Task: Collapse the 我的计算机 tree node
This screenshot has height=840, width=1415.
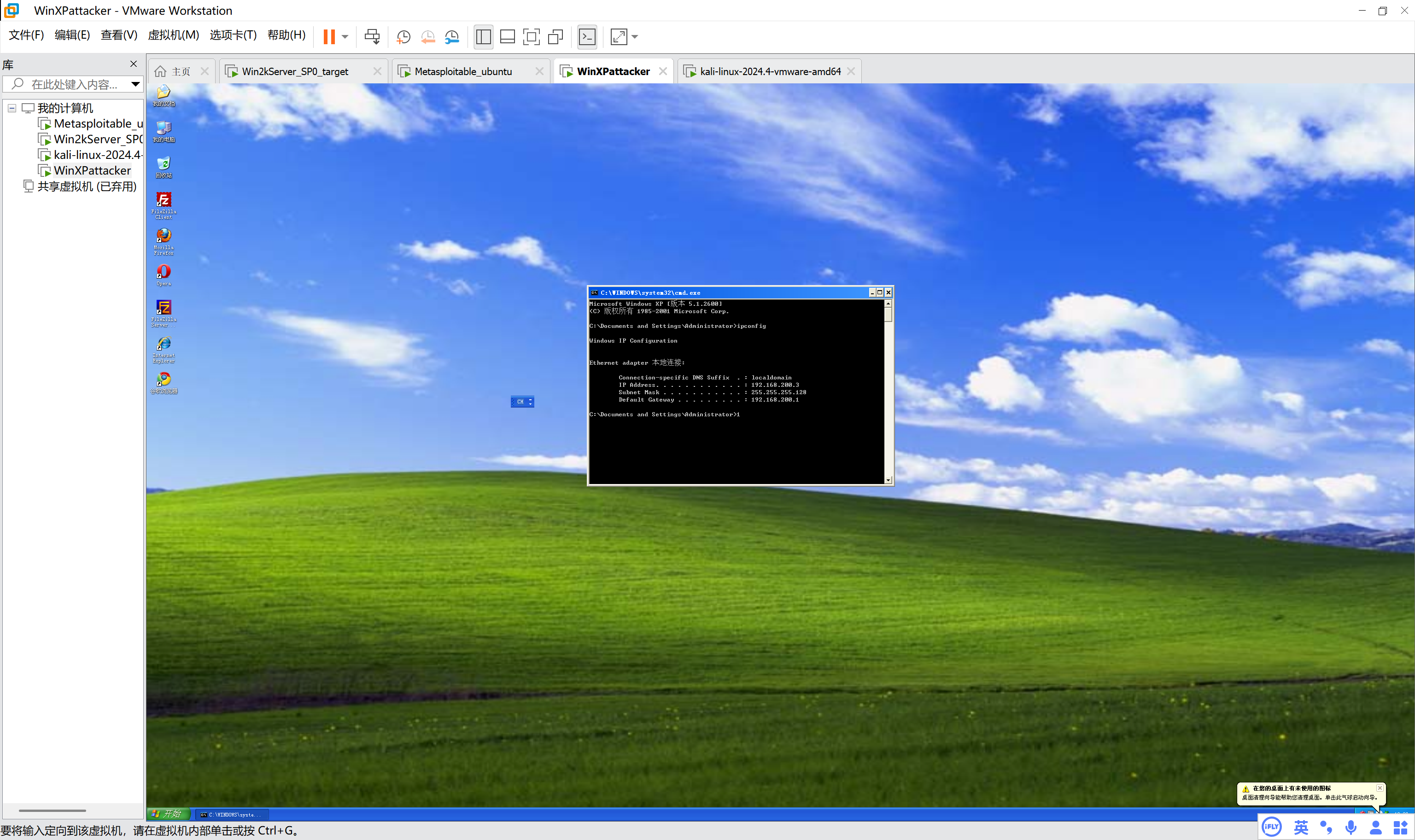Action: pos(12,108)
